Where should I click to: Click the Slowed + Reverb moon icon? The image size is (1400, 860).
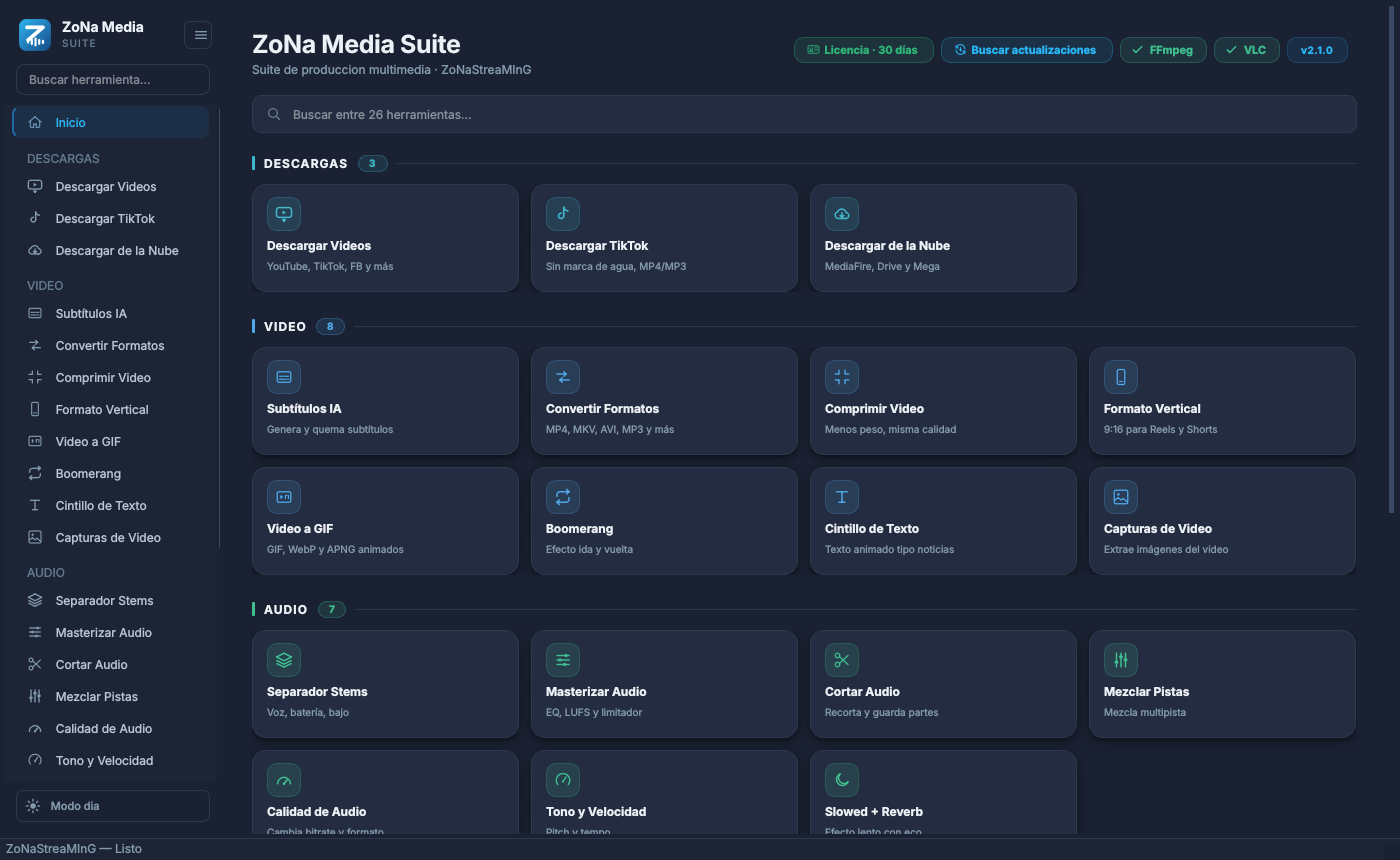click(842, 780)
